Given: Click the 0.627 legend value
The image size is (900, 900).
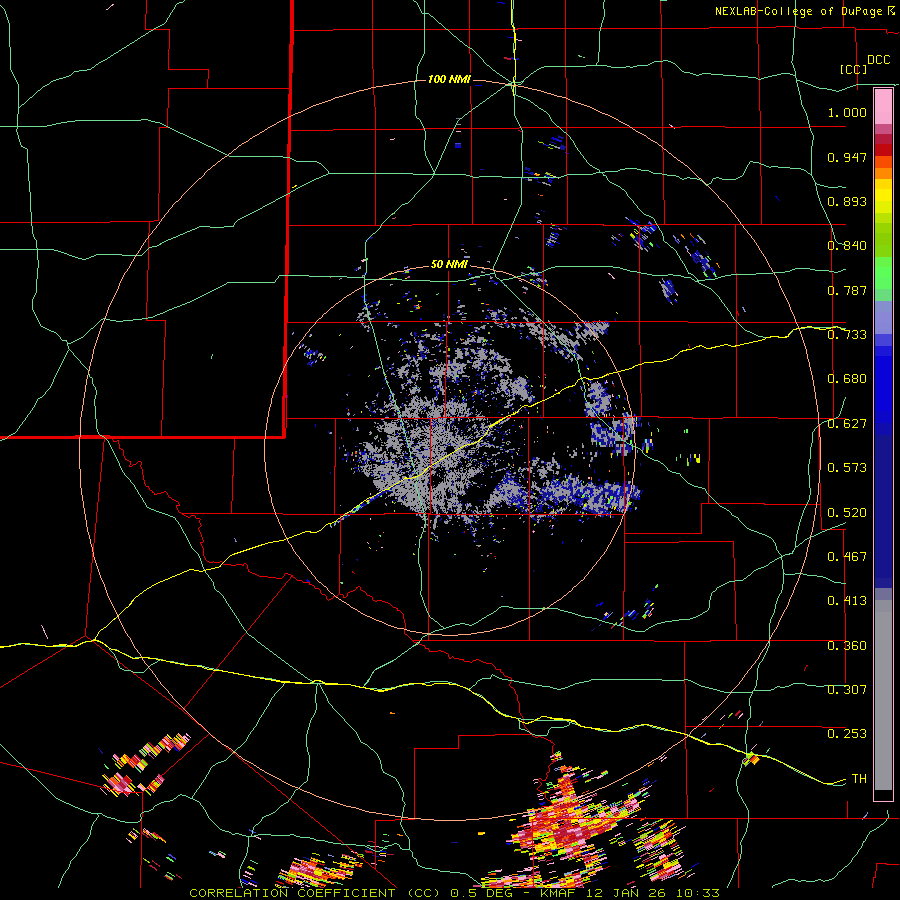Looking at the screenshot, I should (x=847, y=424).
